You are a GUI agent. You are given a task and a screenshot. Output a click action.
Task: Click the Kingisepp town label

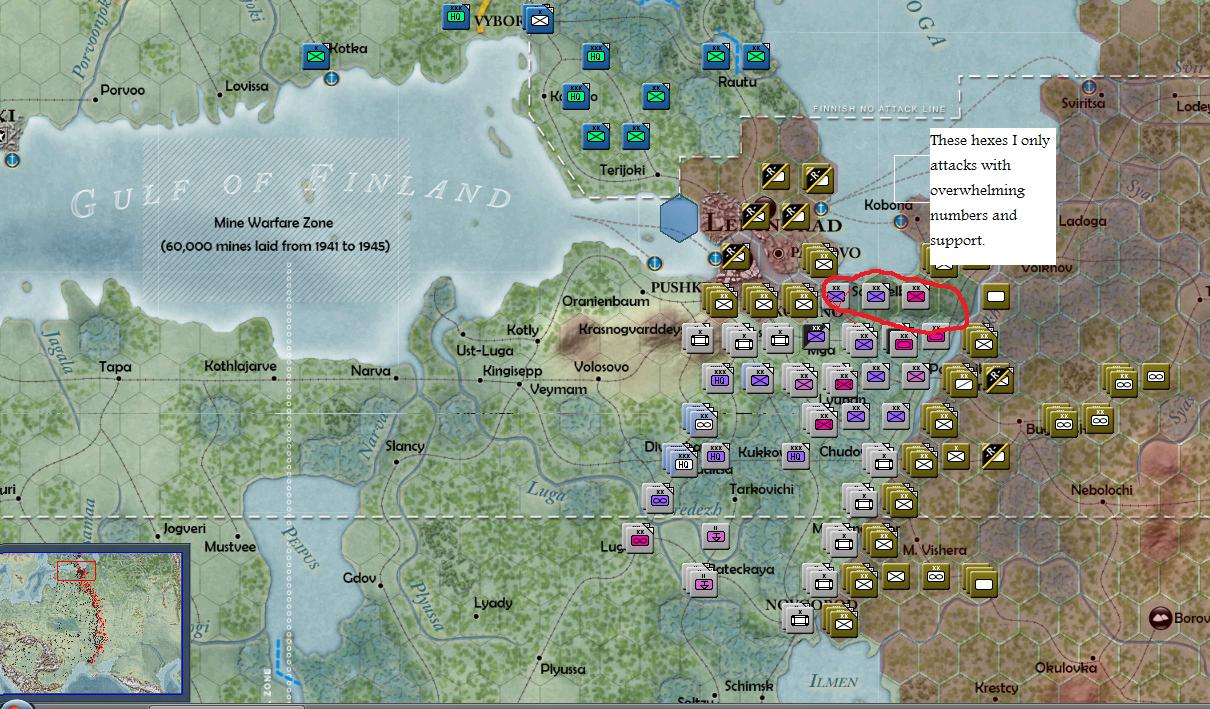pyautogui.click(x=512, y=371)
